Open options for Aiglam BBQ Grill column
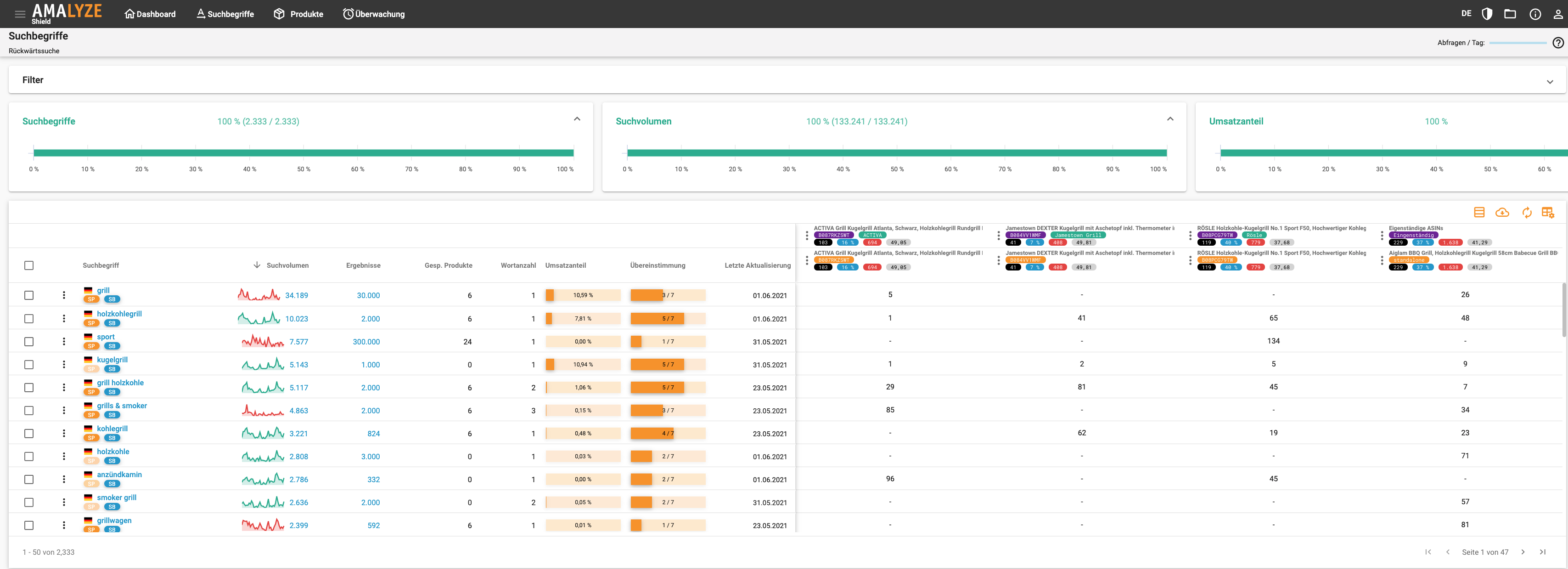This screenshot has height=569, width=1568. 1382,260
